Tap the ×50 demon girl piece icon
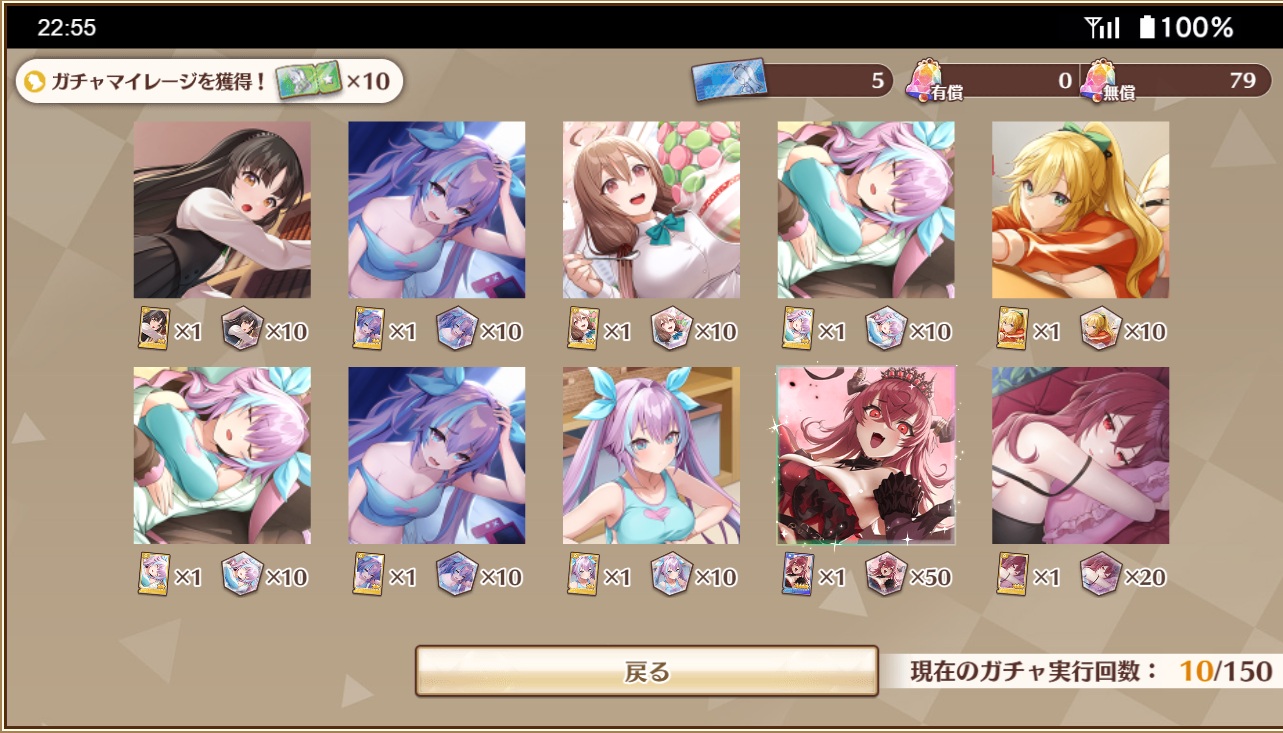 pyautogui.click(x=885, y=575)
